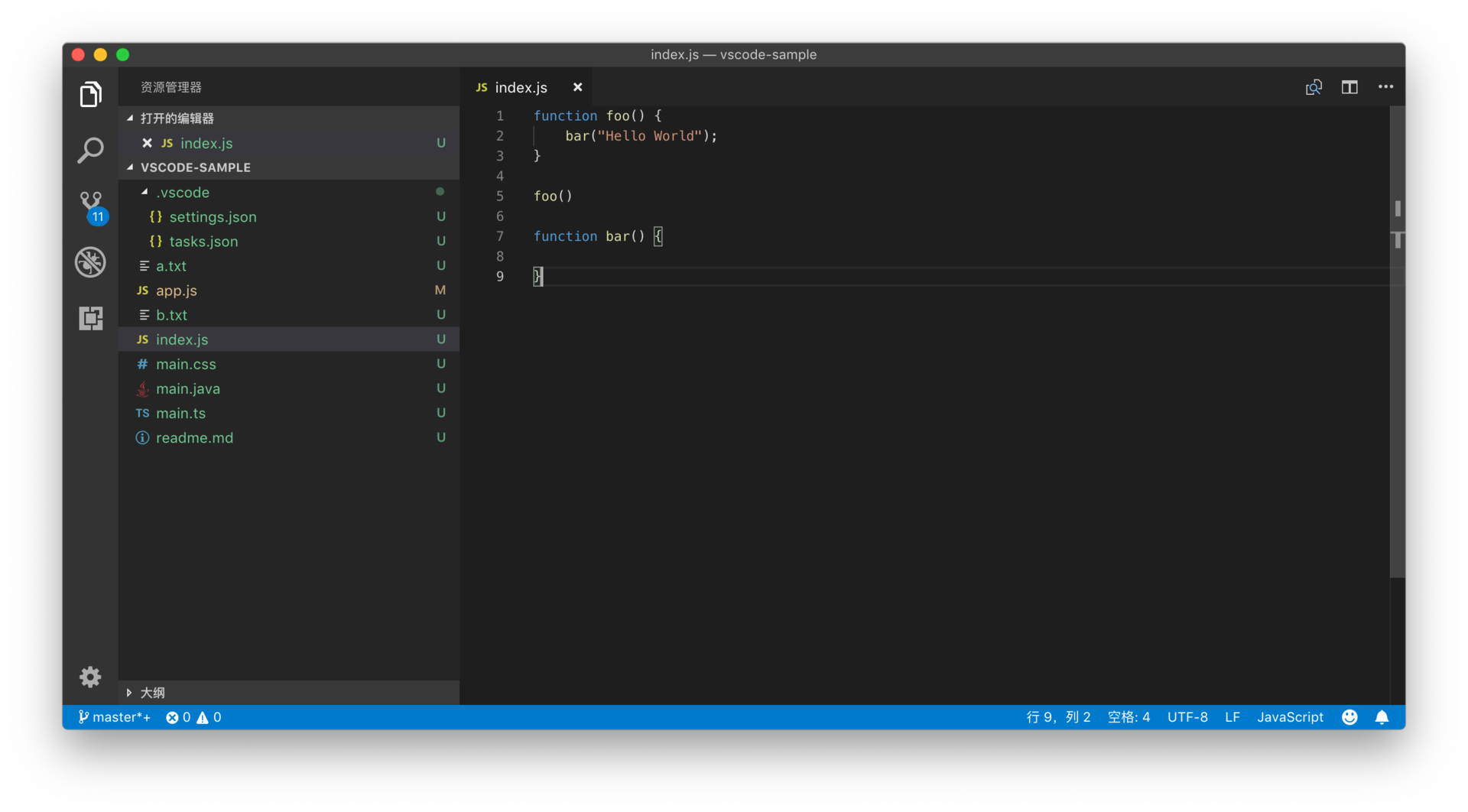Click the open changes icon in editor toolbar

click(1314, 87)
